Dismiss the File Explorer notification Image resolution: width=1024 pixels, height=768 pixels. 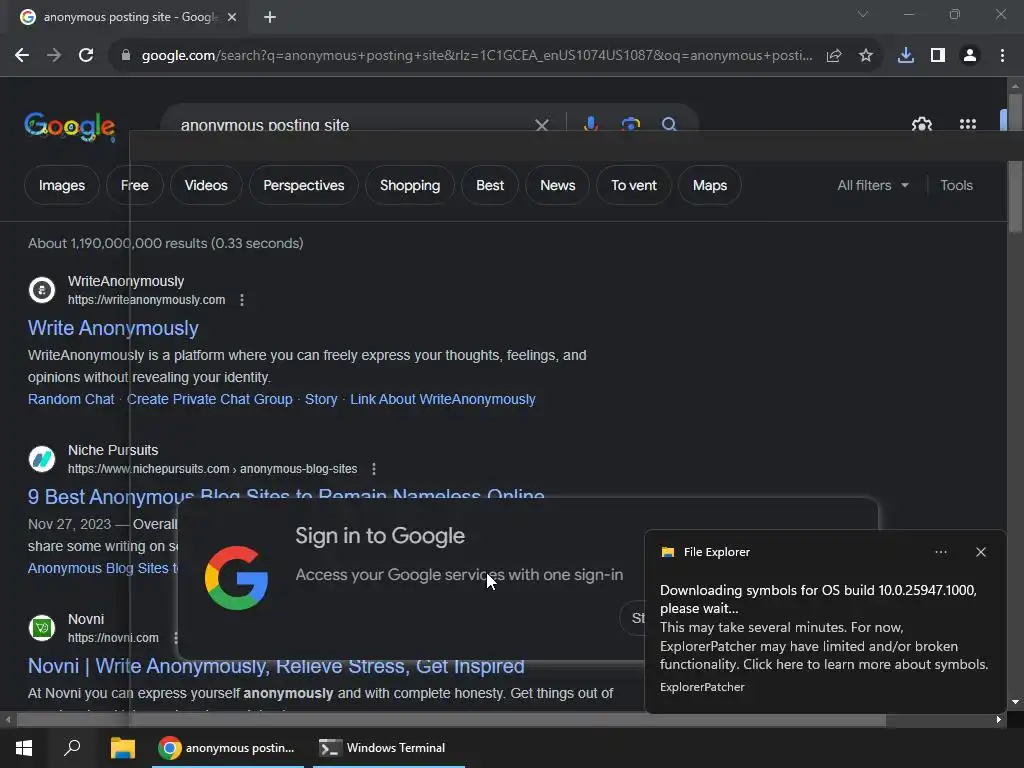pyautogui.click(x=980, y=552)
